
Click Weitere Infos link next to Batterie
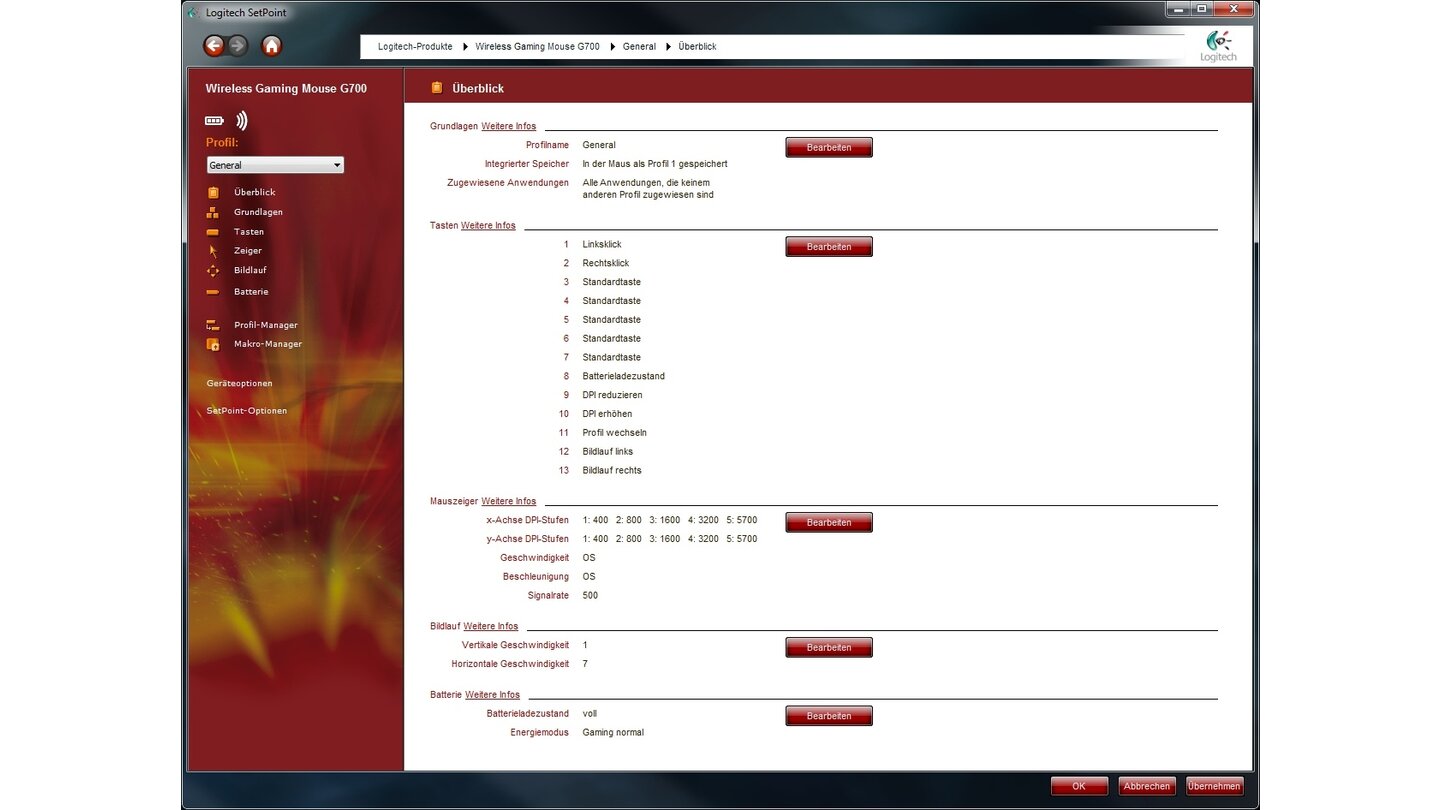(x=492, y=695)
